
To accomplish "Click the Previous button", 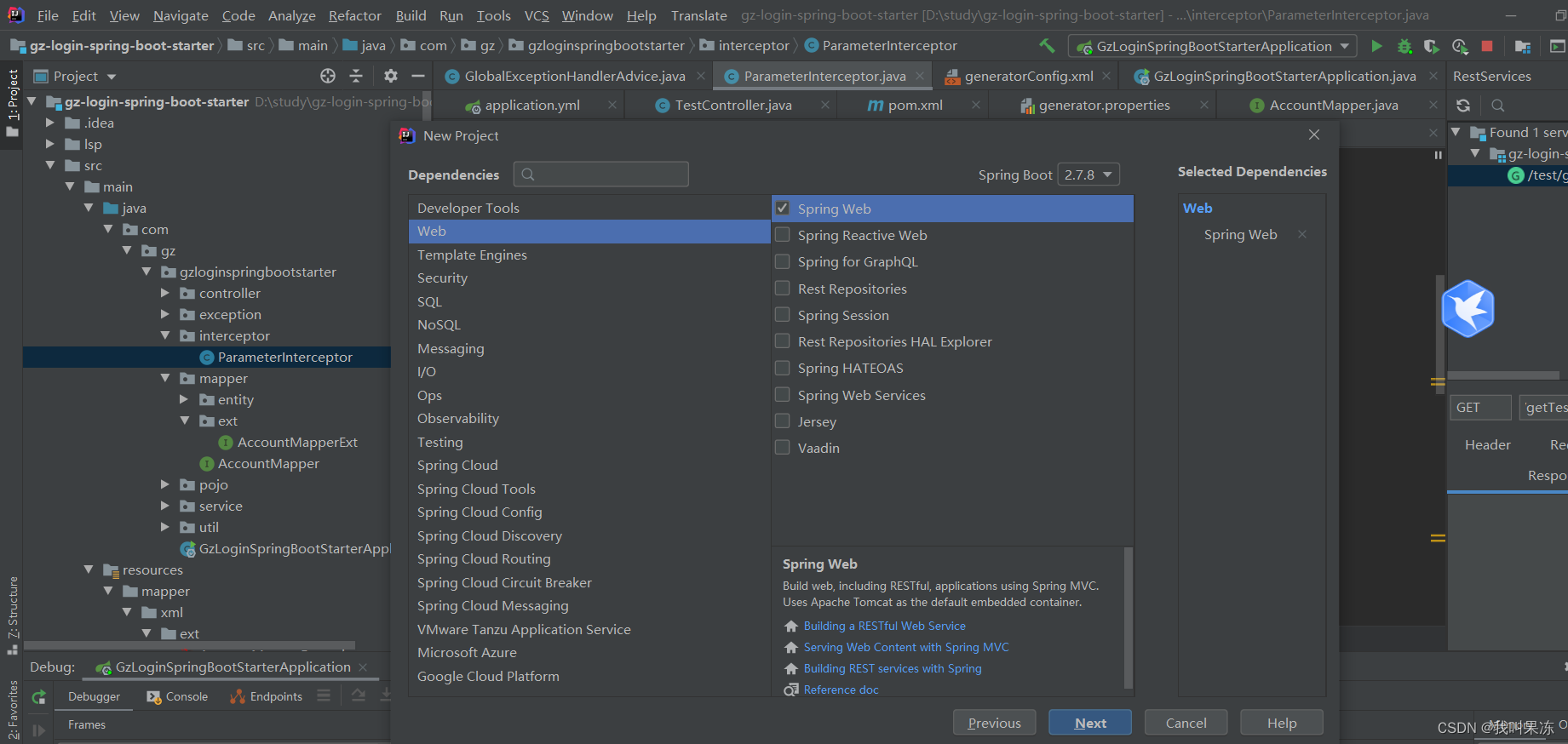I will (994, 723).
